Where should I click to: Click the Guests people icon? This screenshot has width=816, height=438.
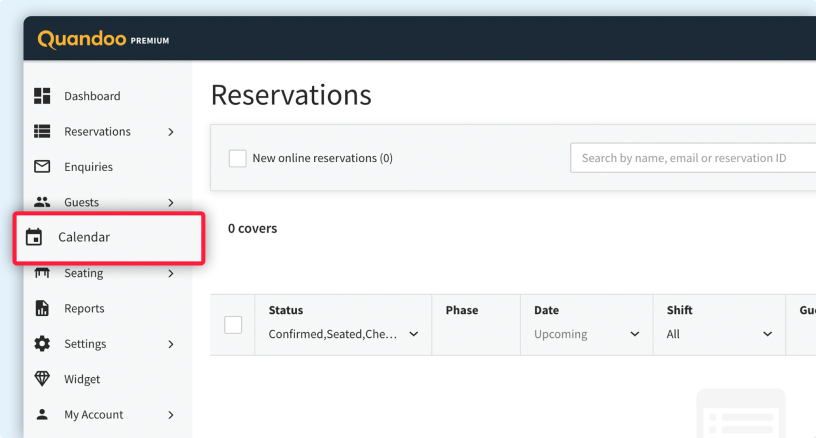pyautogui.click(x=42, y=202)
